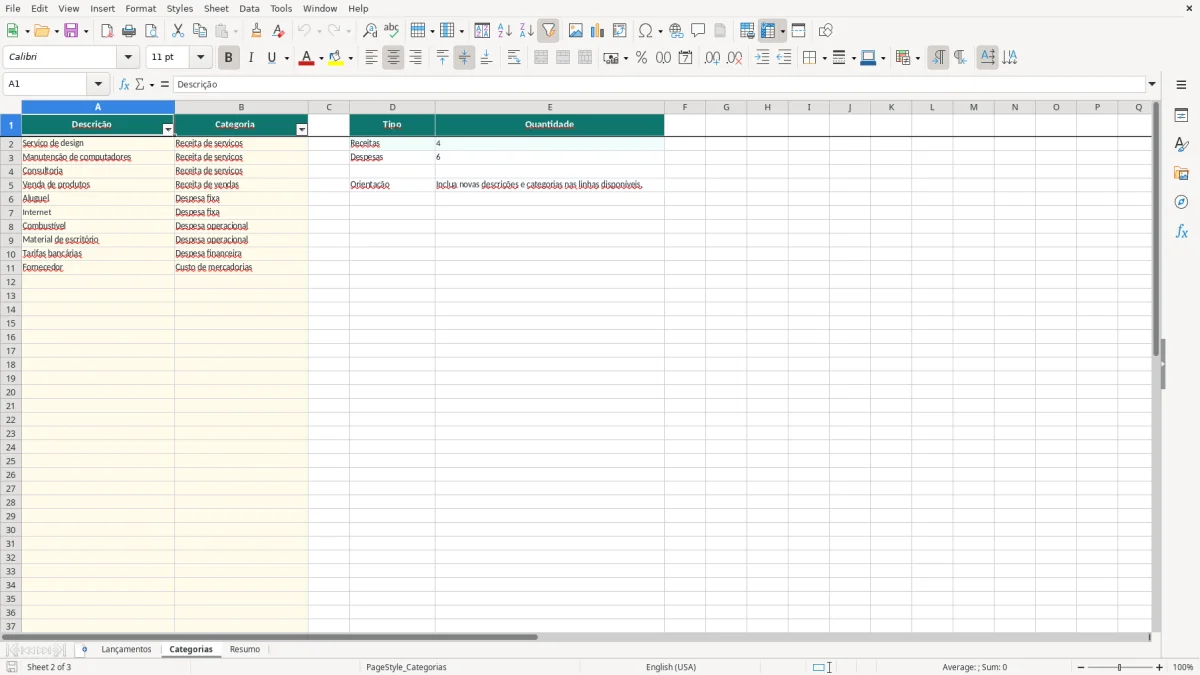Click Add Decimal Place icon
Screen dimensions: 1200x675
712,58
